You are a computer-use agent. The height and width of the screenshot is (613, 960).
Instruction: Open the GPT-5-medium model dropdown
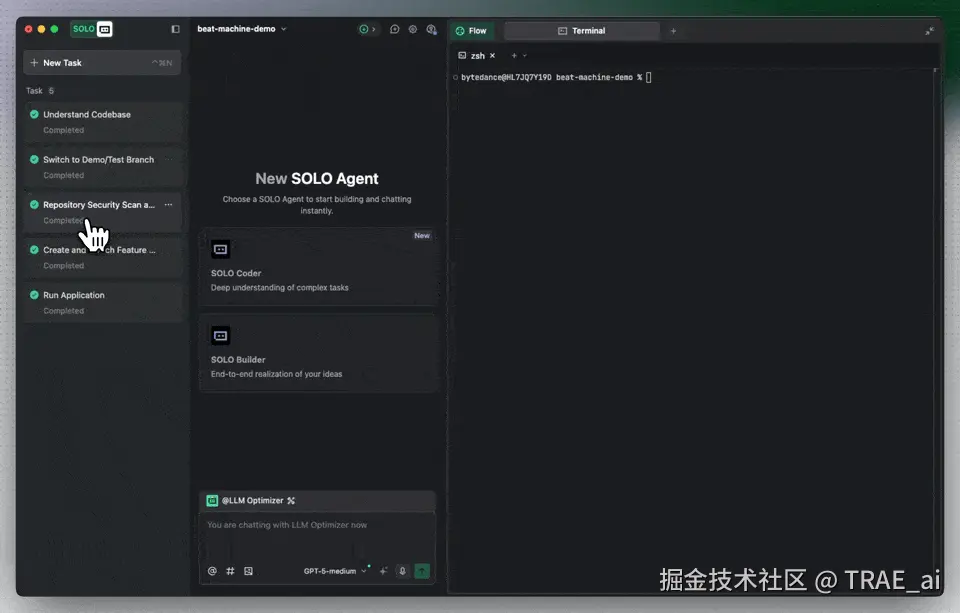[335, 571]
